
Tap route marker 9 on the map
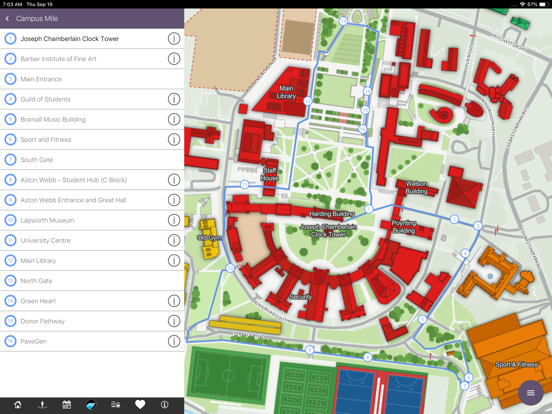click(x=309, y=350)
